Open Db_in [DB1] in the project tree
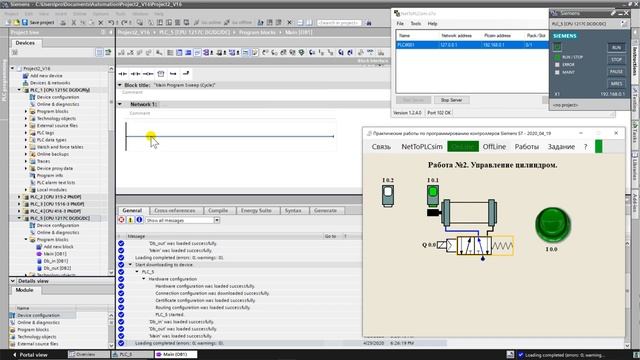 pyautogui.click(x=56, y=261)
